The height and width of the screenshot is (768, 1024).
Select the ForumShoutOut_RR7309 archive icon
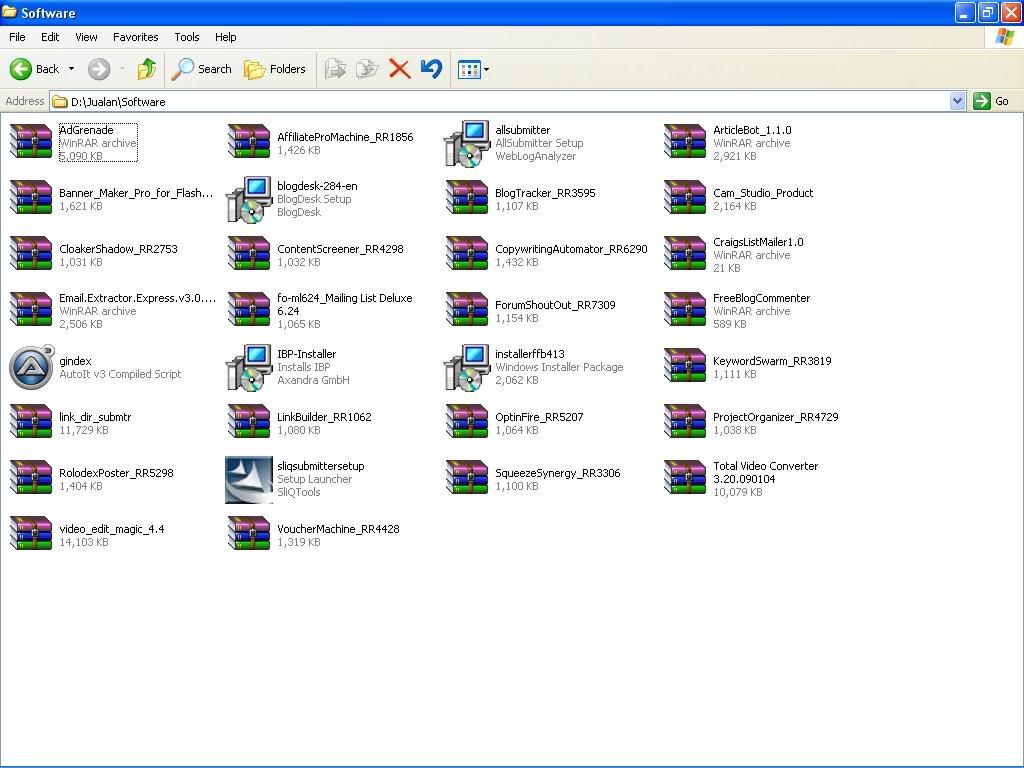467,310
